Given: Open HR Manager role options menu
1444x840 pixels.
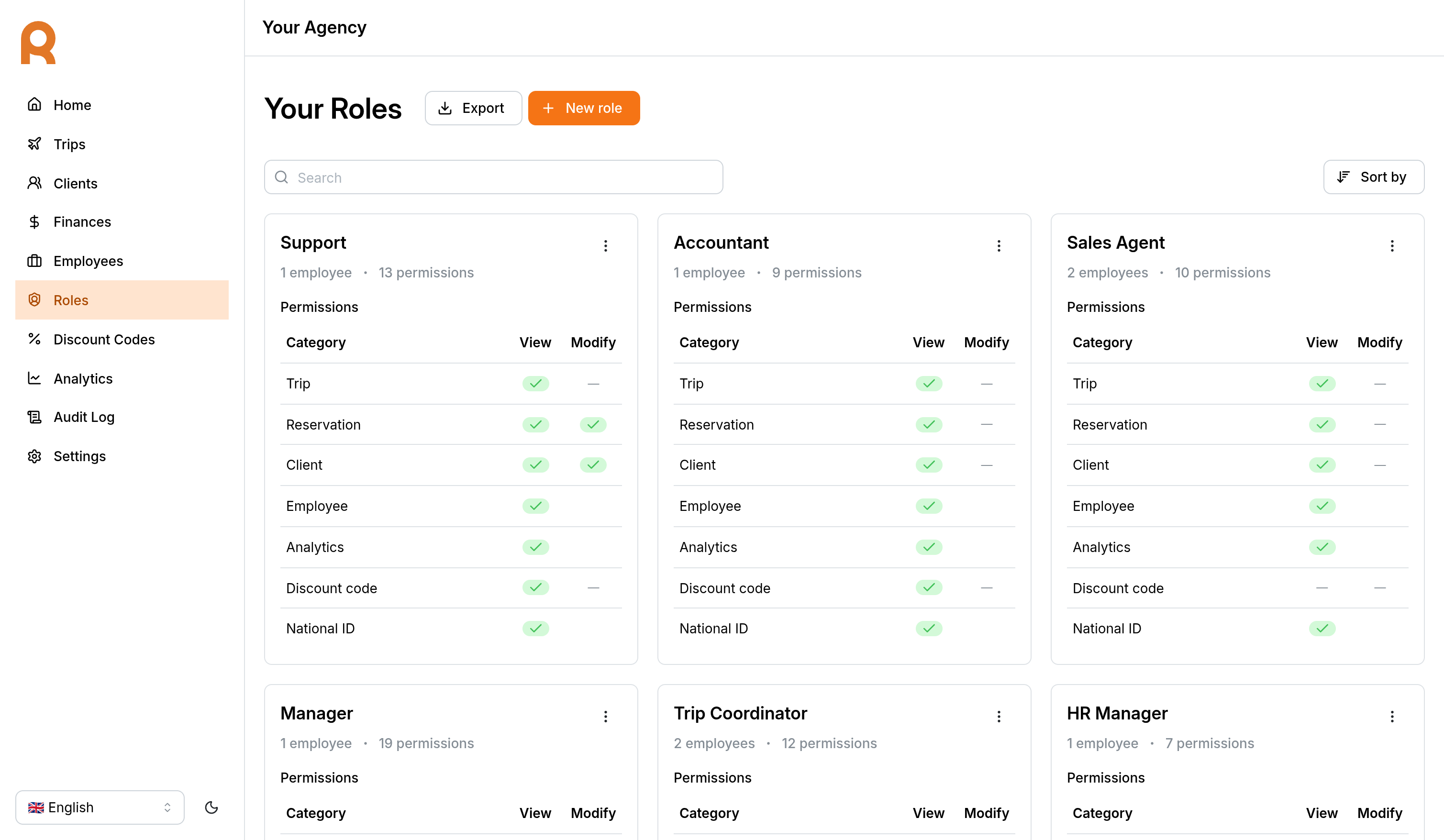Looking at the screenshot, I should [1392, 716].
